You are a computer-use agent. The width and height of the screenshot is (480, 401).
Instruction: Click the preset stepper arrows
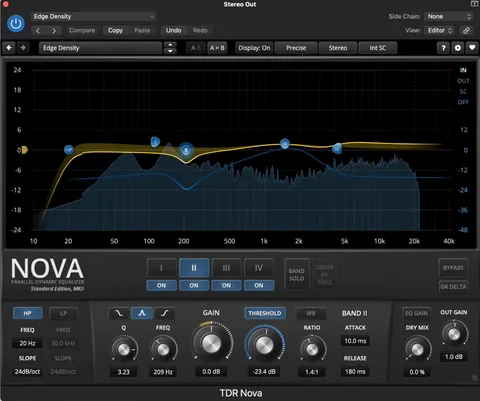[170, 48]
